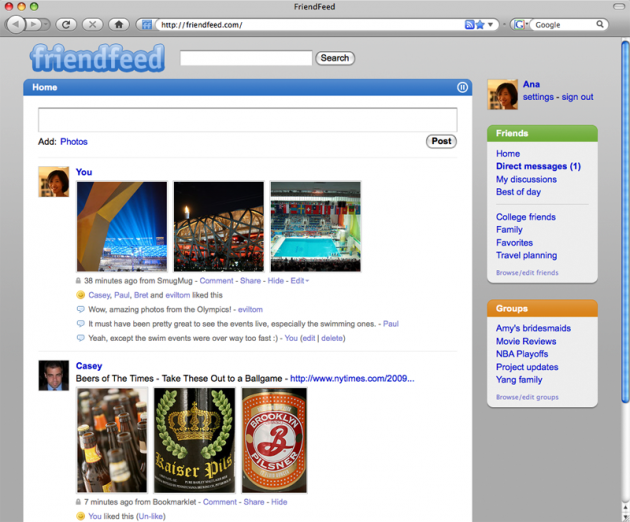Open Amy's bridesmaids group
The image size is (630, 522).
pyautogui.click(x=533, y=328)
